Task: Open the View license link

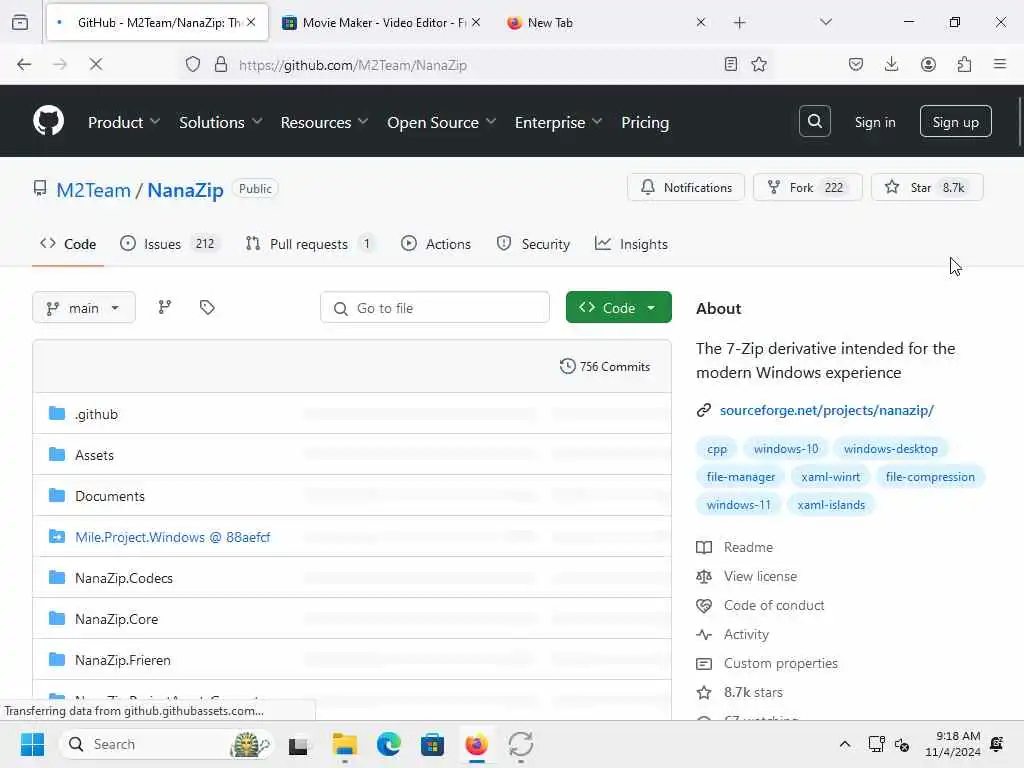Action: point(760,576)
